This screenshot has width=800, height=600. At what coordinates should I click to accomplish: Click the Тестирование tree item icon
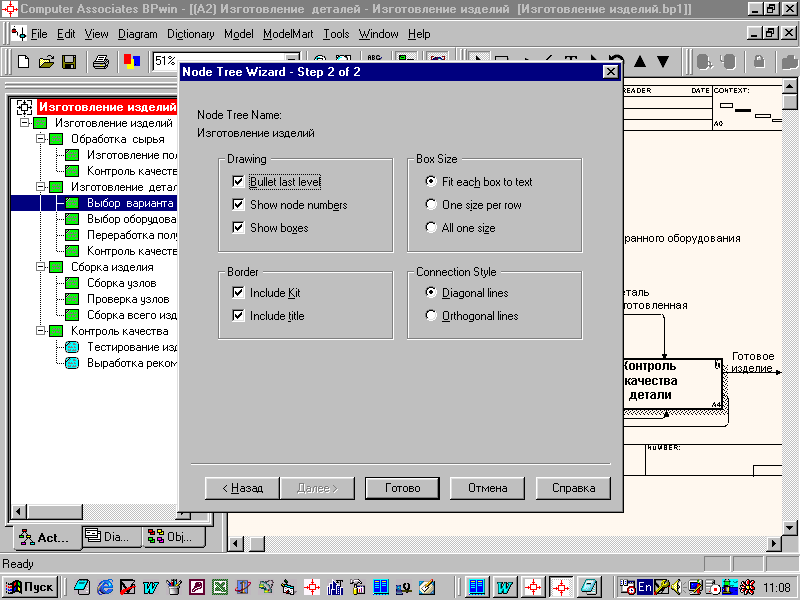tap(72, 347)
